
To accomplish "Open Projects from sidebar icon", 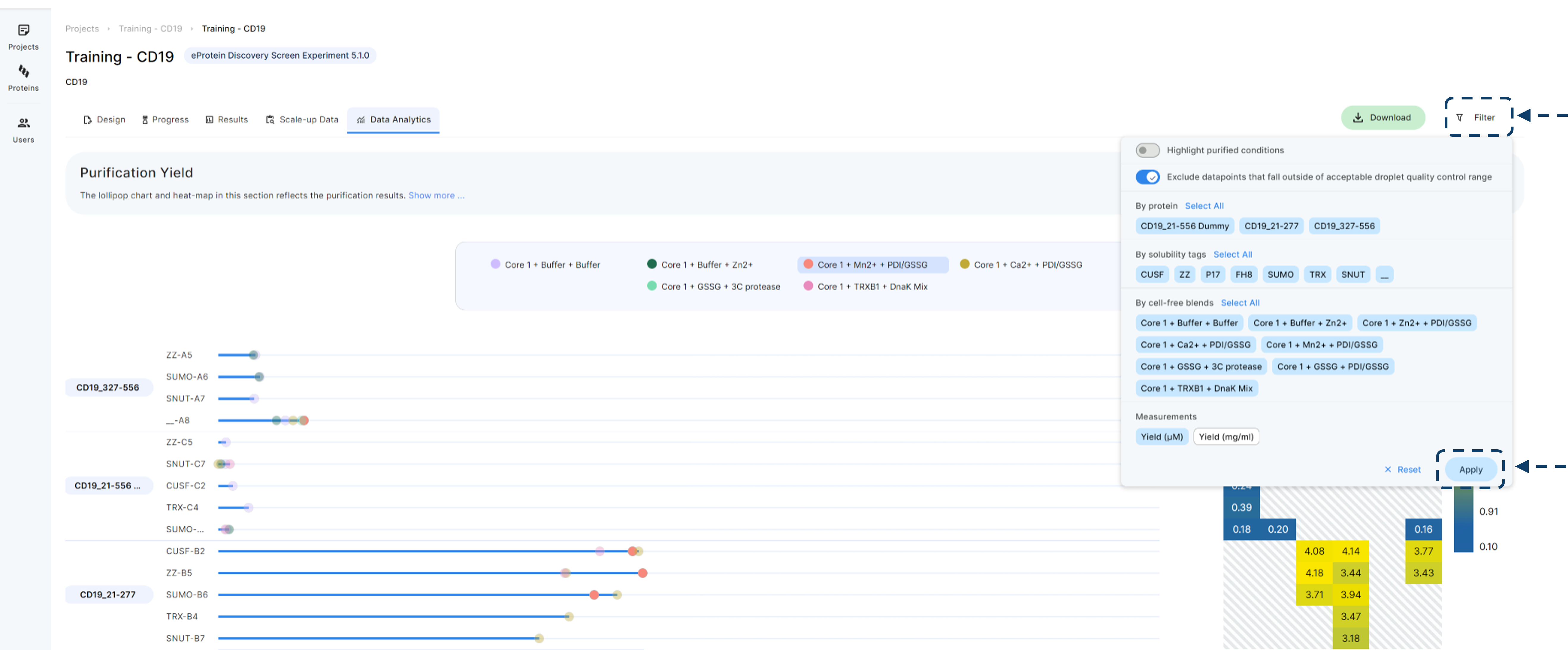I will point(24,30).
